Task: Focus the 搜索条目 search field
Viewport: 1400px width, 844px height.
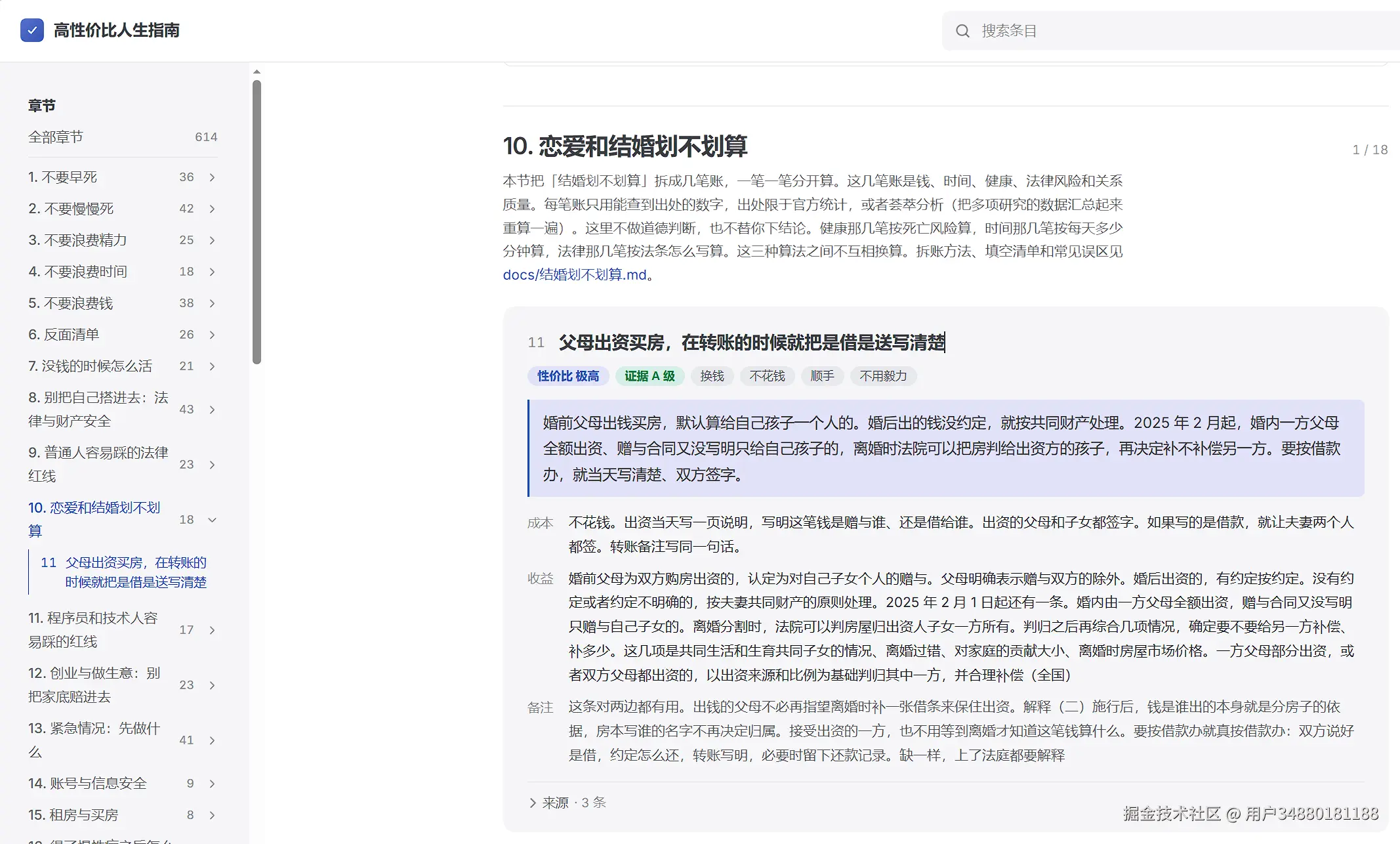Action: (1171, 31)
